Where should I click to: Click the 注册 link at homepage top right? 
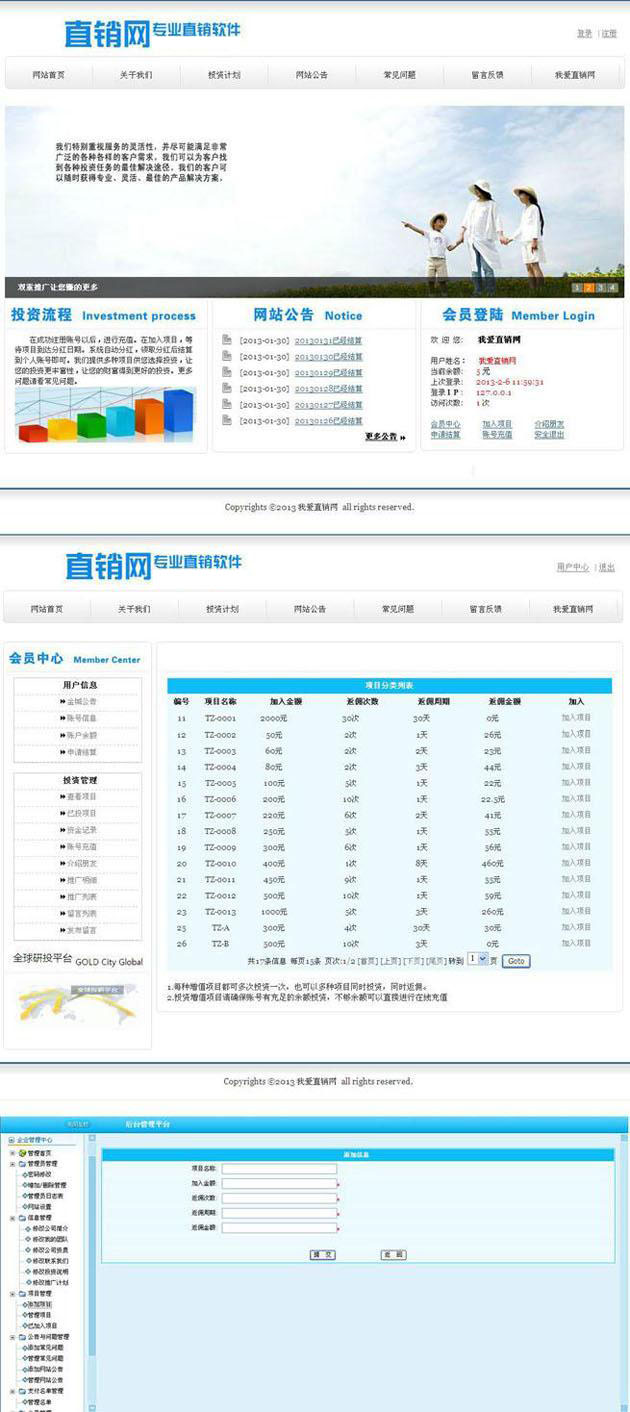point(609,33)
